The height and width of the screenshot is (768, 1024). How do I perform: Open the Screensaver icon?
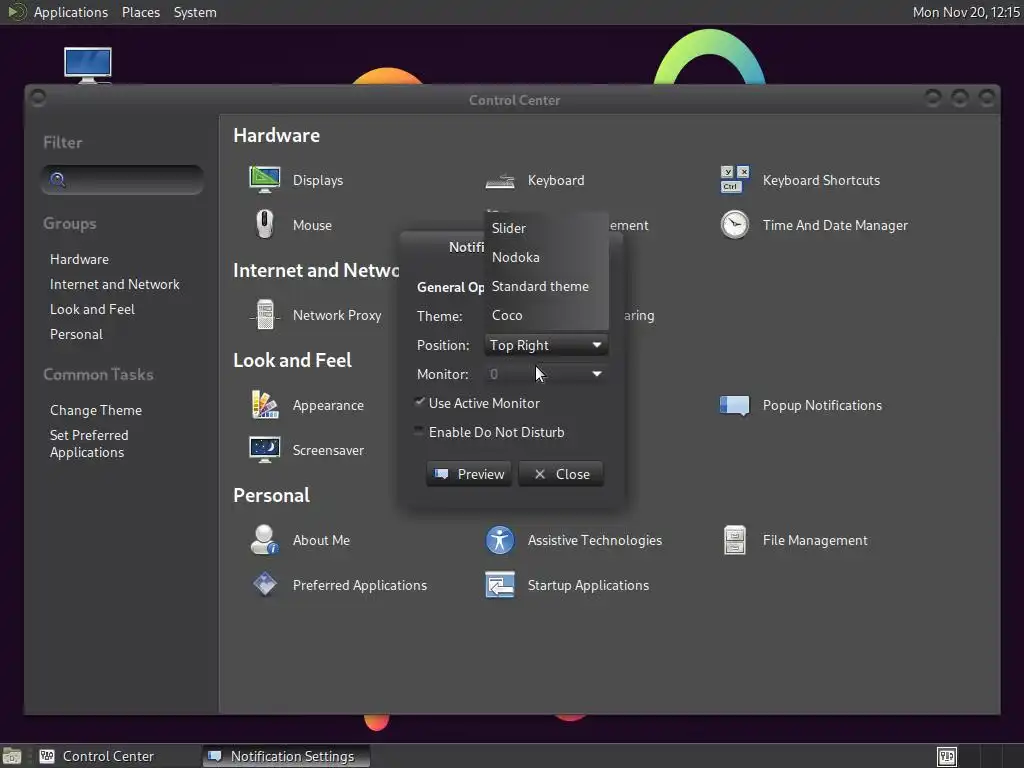coord(264,450)
